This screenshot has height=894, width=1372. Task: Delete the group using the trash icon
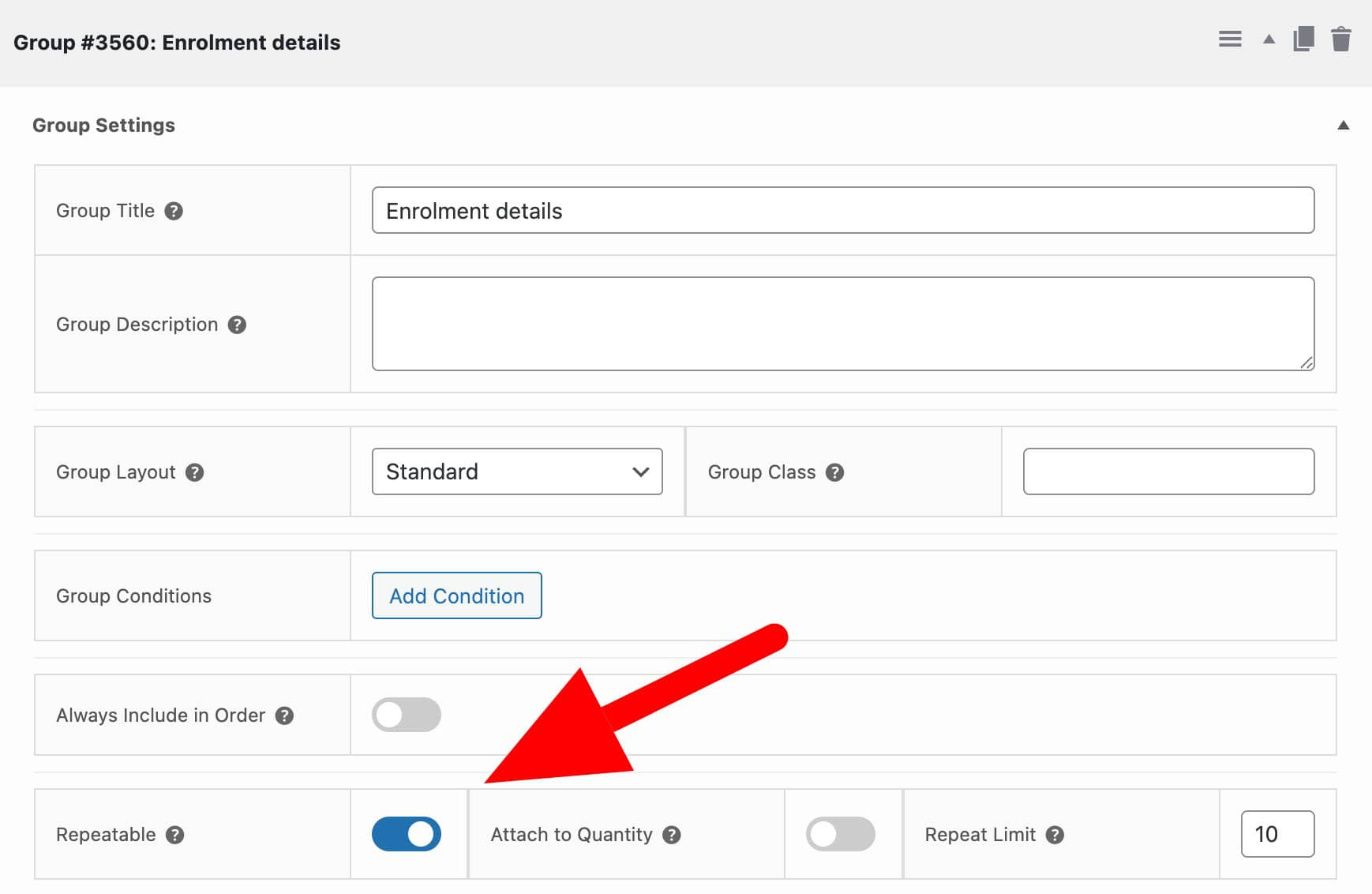click(x=1342, y=39)
